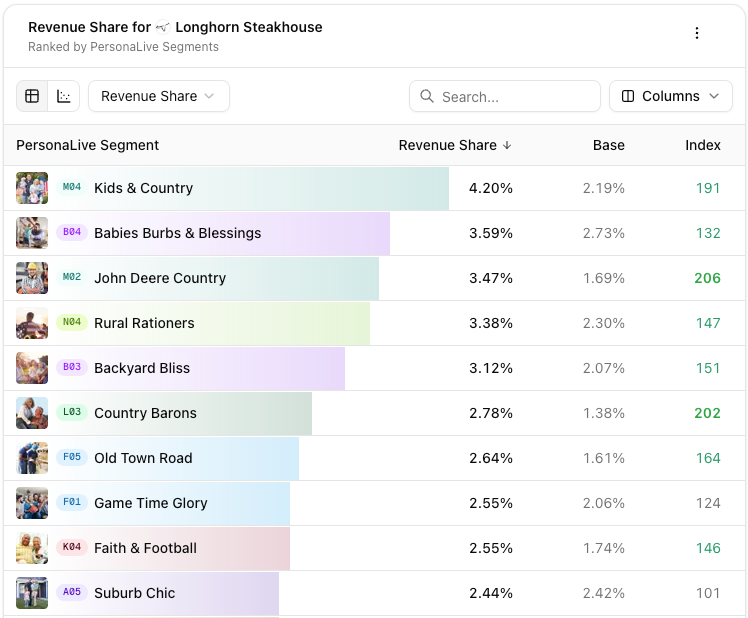Open Suburb Chic thumbnail image
The width and height of the screenshot is (748, 618).
(x=32, y=593)
